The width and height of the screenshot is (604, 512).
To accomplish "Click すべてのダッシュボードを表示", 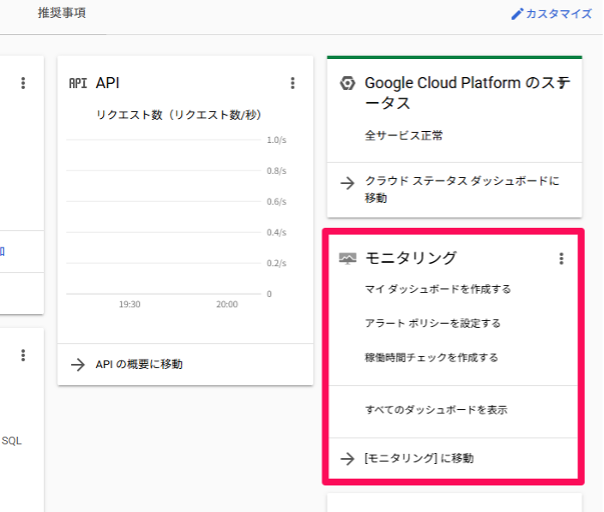I will point(436,410).
